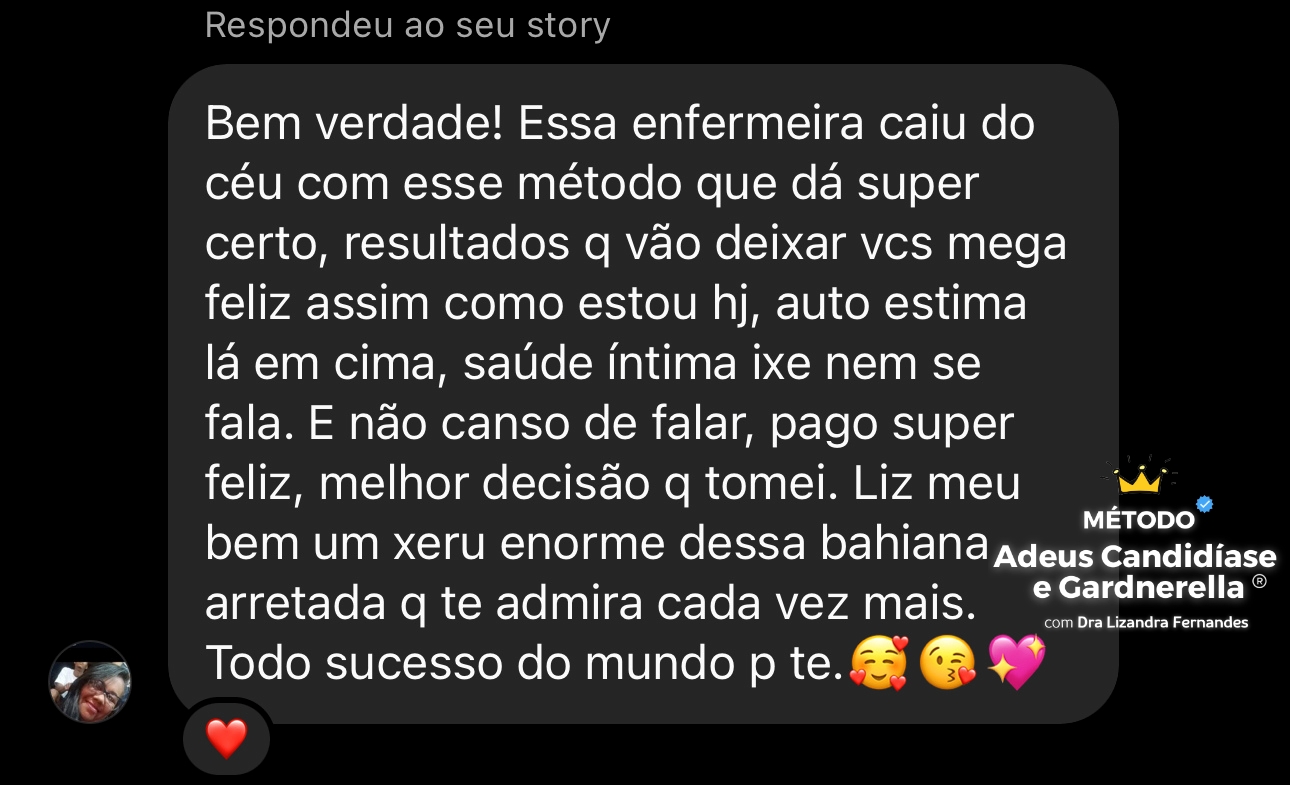1290x785 pixels.
Task: Click the registered trademark symbol after Gardnerella
Action: click(x=1259, y=581)
